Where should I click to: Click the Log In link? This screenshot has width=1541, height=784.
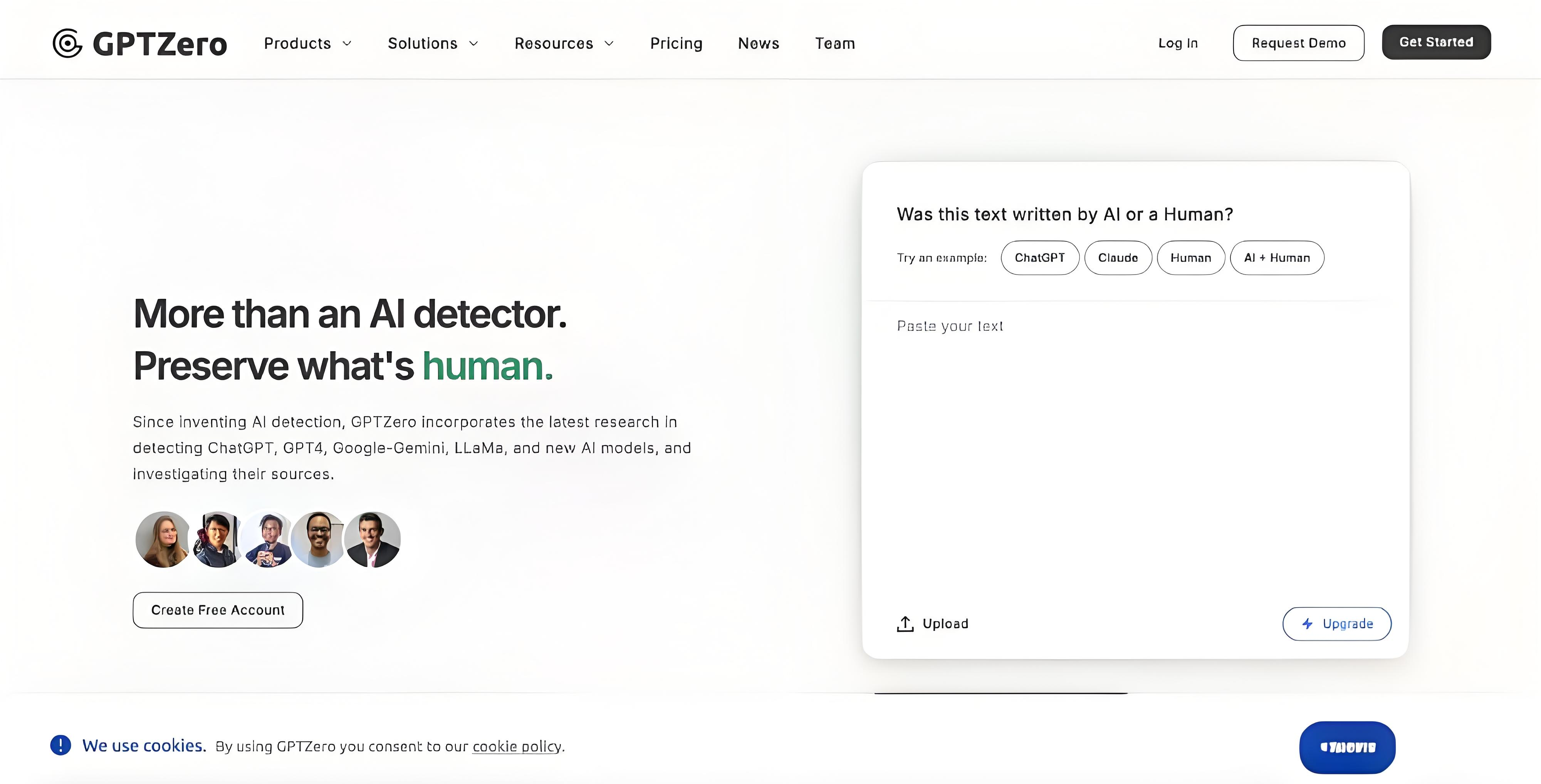point(1177,43)
